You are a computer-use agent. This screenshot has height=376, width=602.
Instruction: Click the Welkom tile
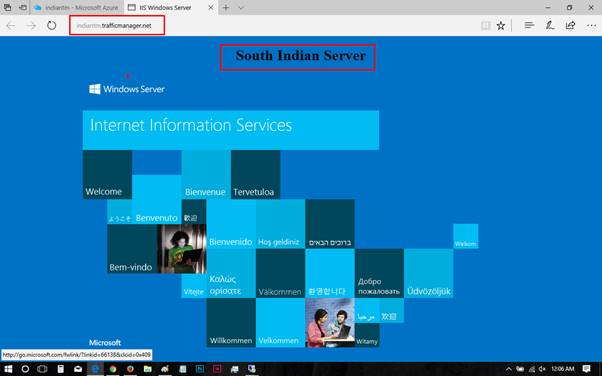point(466,236)
